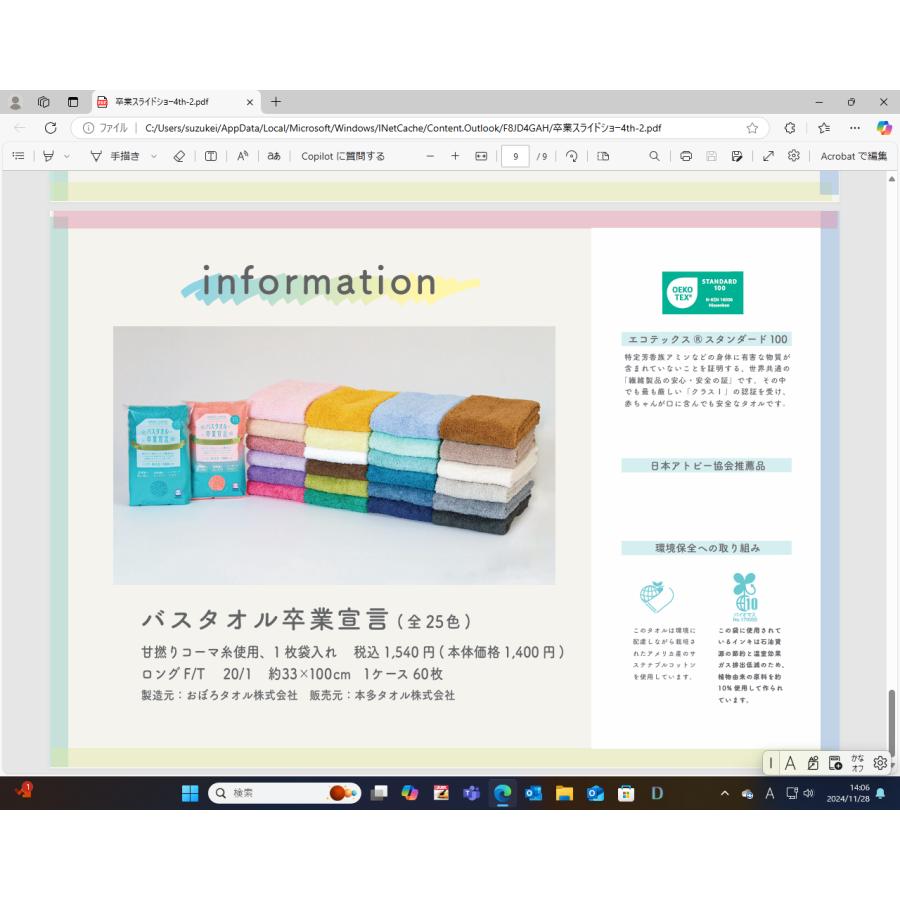Screen dimensions: 900x900
Task: Open PDF settings gear in toolbar
Action: tap(794, 156)
